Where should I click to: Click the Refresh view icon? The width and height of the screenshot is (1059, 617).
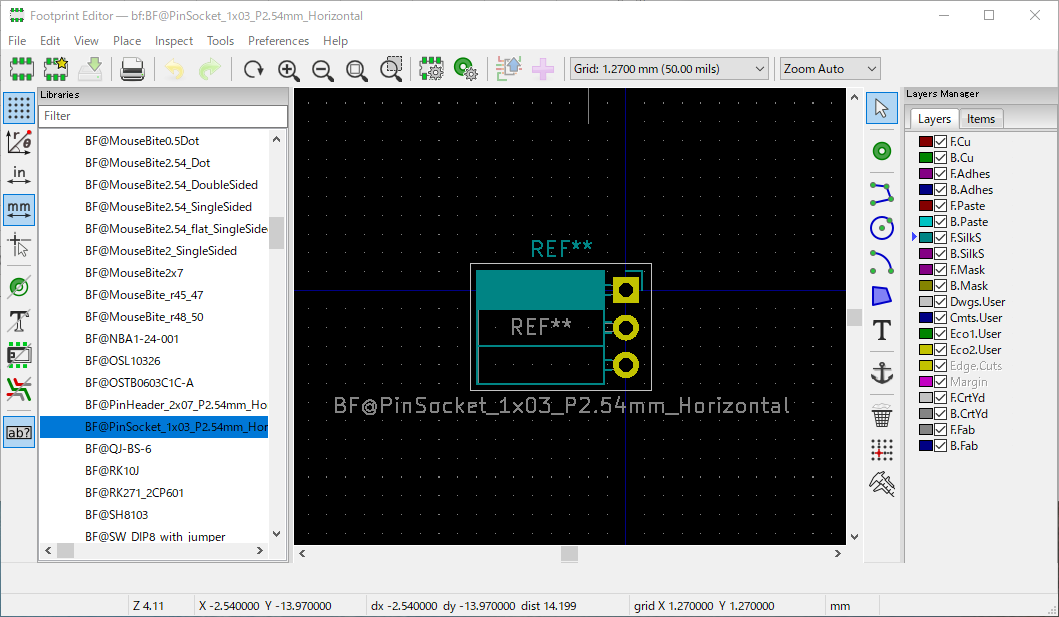(253, 69)
